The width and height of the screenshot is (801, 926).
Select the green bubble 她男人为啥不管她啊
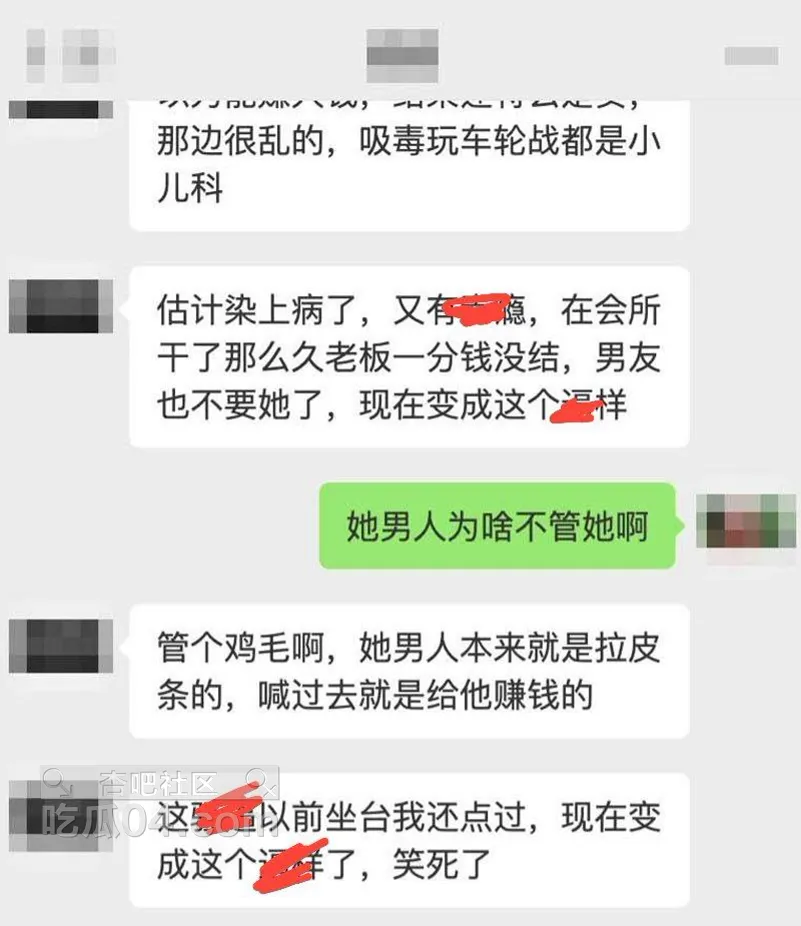point(497,526)
